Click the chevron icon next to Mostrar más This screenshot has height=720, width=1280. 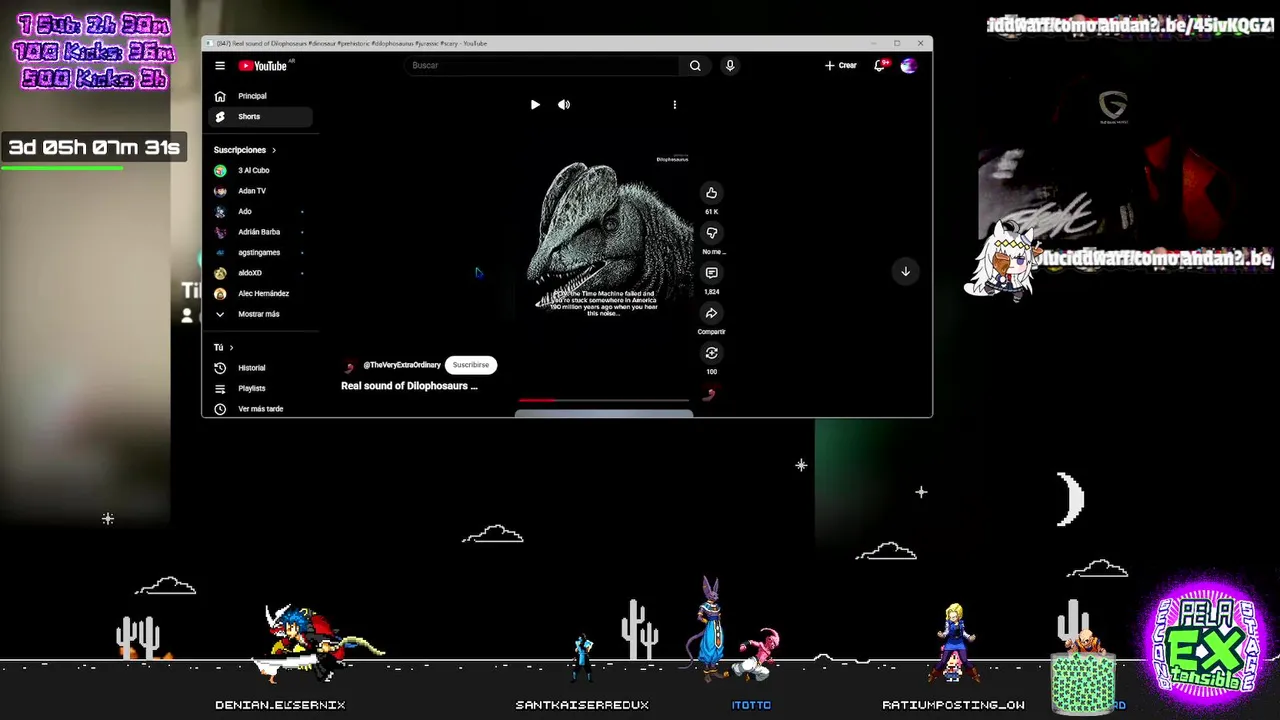[x=220, y=314]
